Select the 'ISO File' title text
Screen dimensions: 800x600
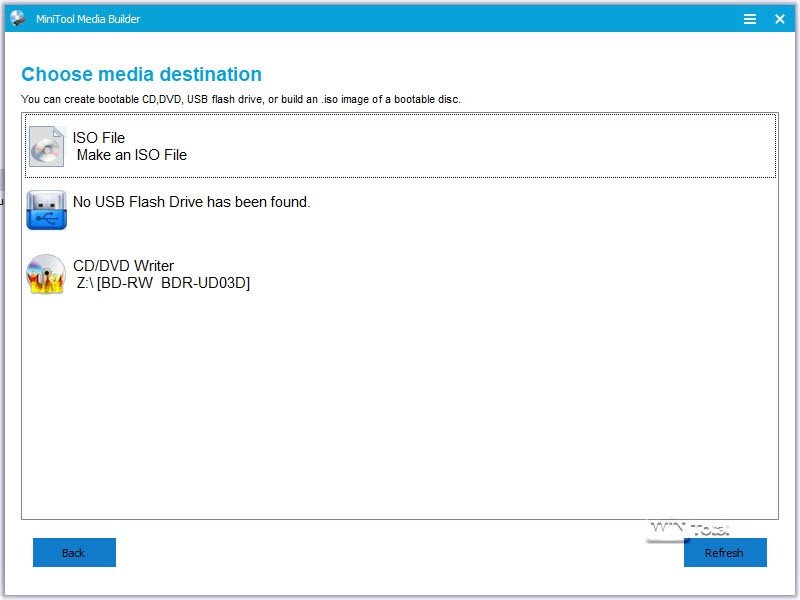click(99, 138)
